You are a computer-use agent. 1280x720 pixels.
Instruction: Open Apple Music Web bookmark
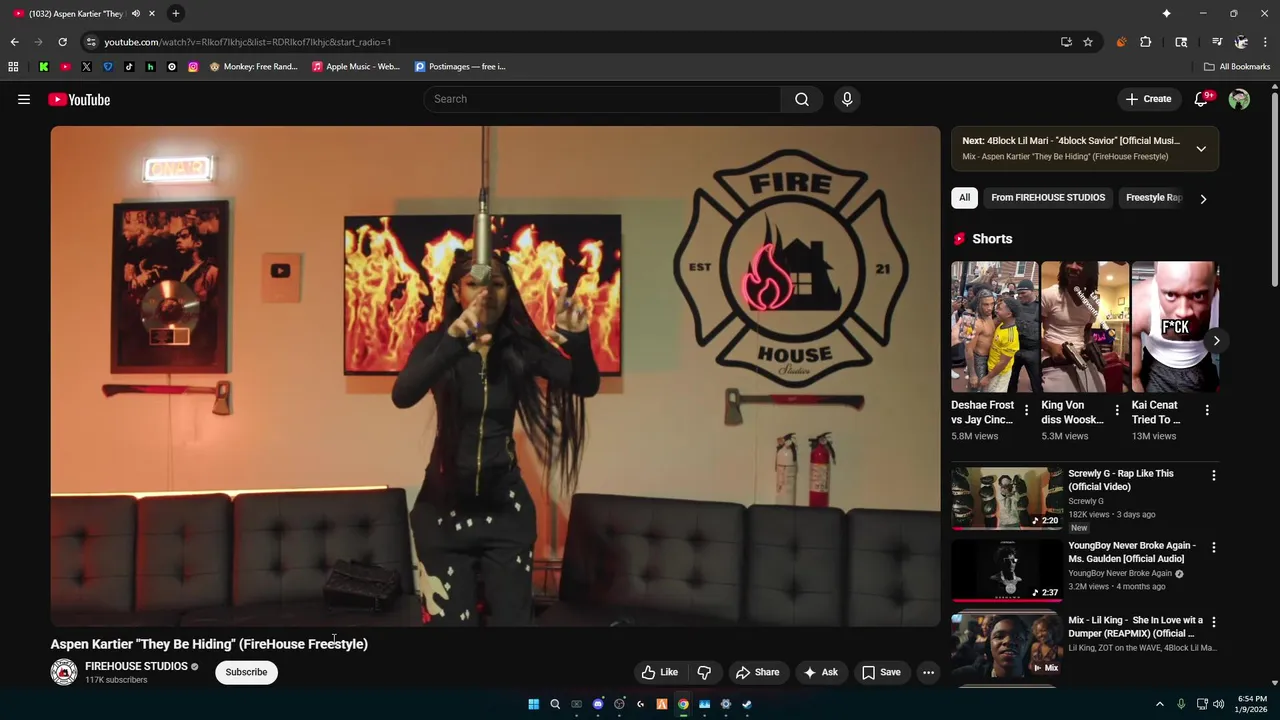[356, 67]
